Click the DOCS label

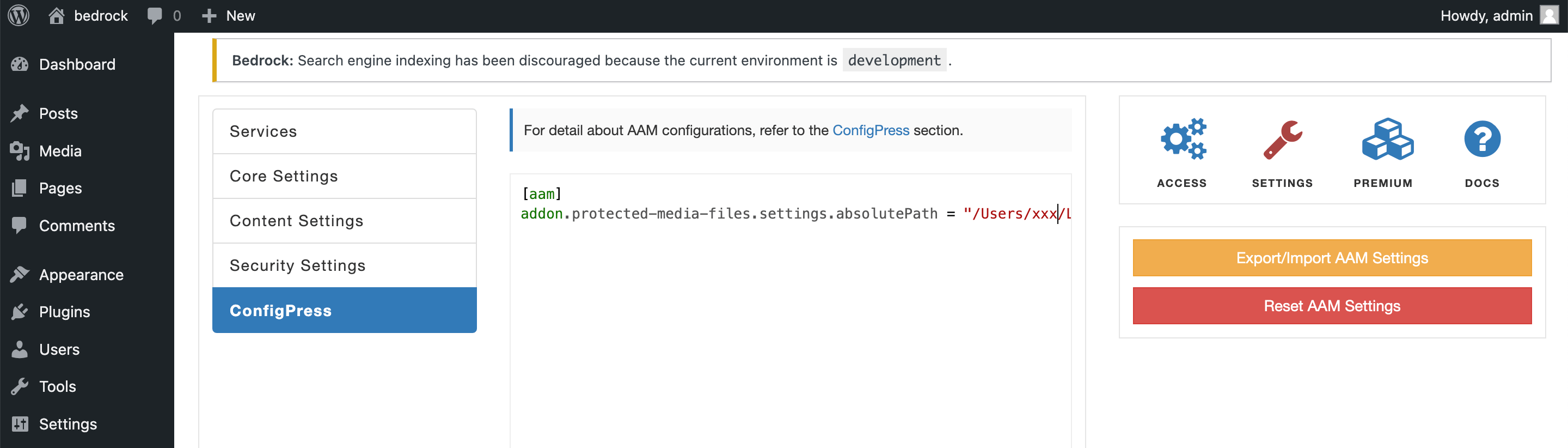pos(1482,183)
